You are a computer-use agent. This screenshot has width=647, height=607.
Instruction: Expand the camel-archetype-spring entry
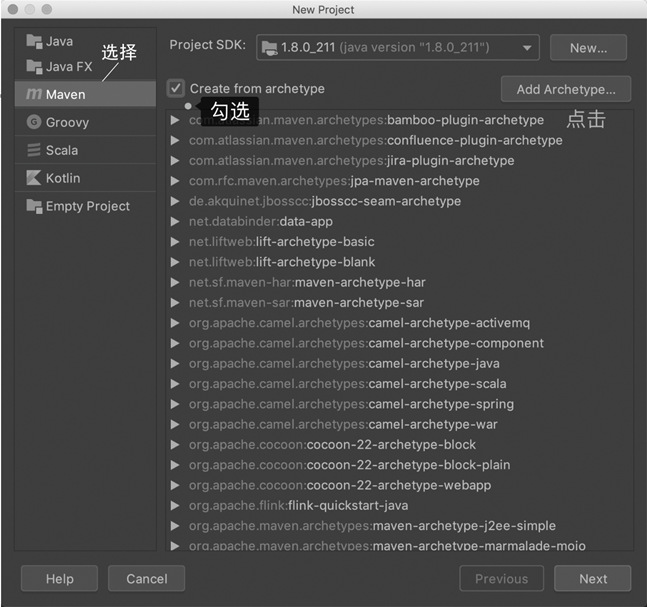coord(176,404)
